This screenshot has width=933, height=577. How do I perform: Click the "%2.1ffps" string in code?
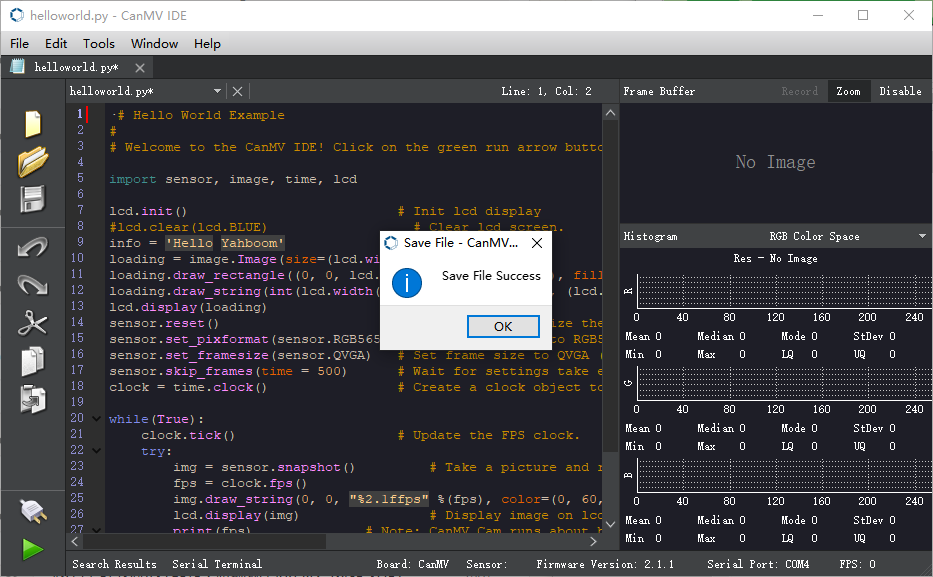click(389, 499)
